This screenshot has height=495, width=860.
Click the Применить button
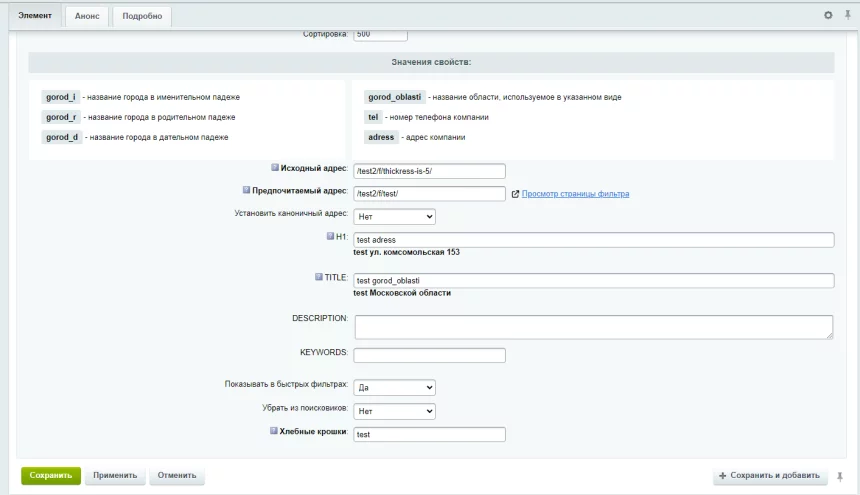[x=115, y=476]
